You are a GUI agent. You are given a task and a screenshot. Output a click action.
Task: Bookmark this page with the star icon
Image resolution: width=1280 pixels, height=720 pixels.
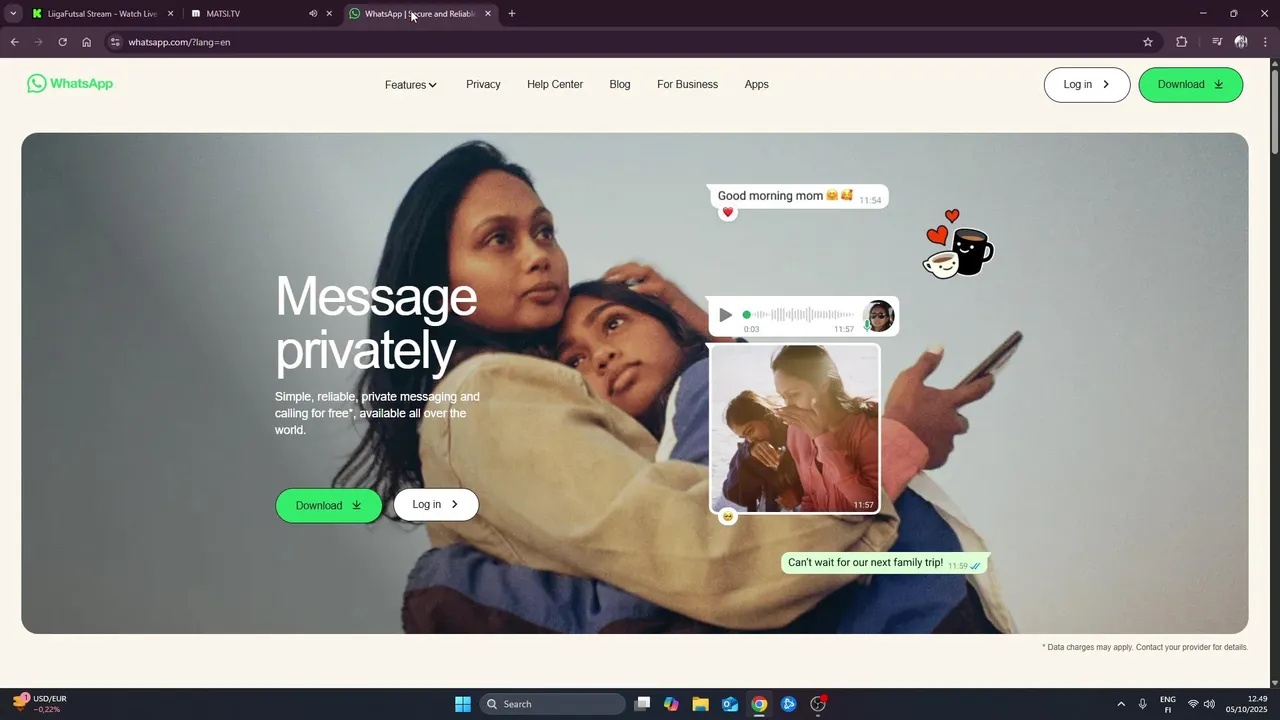pyautogui.click(x=1148, y=42)
